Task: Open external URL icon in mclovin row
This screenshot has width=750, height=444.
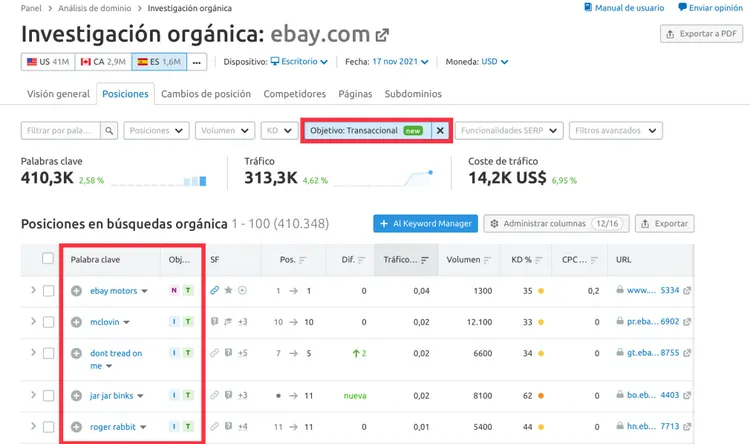Action: (687, 322)
